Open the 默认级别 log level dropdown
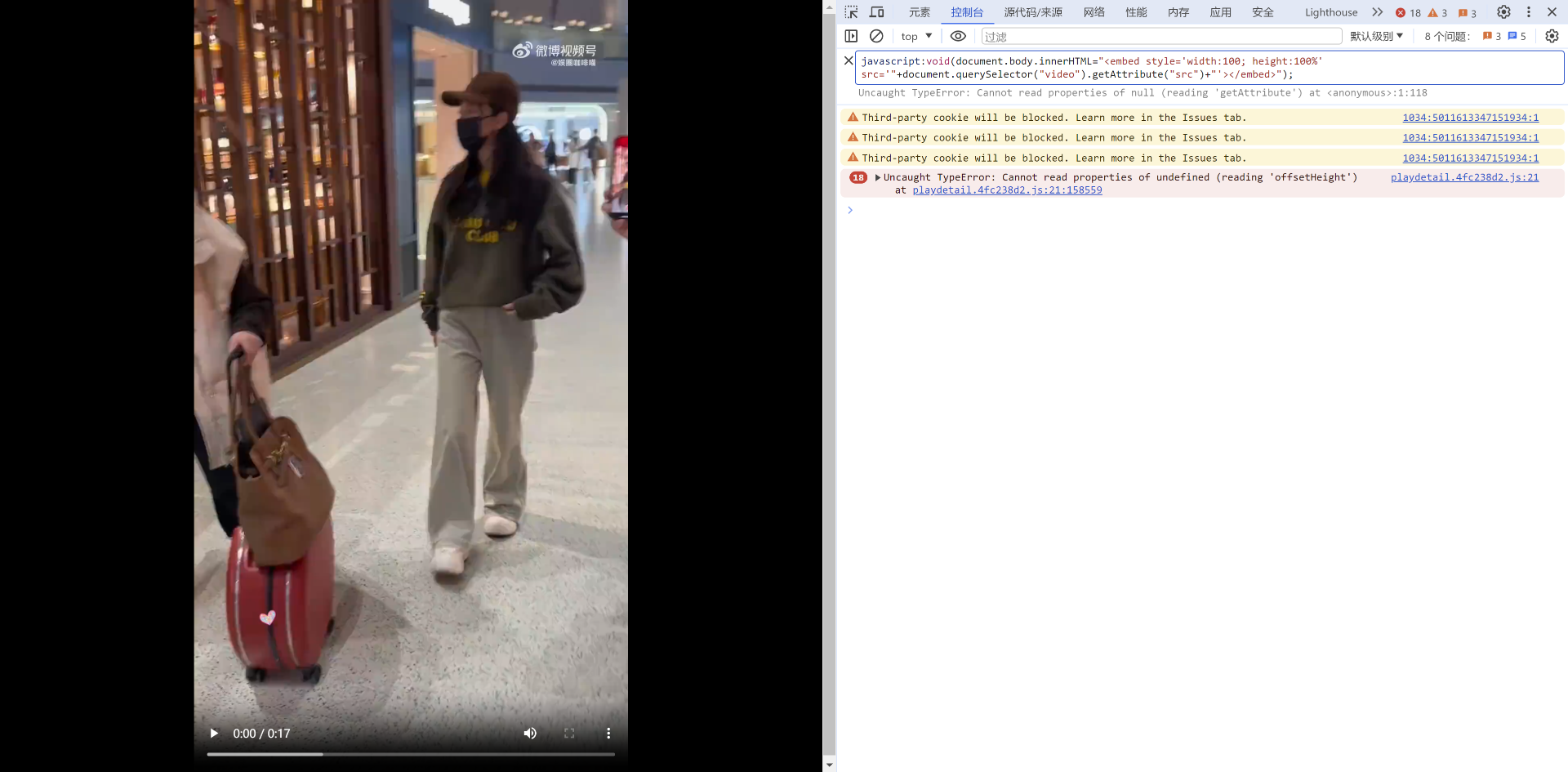 1376,36
